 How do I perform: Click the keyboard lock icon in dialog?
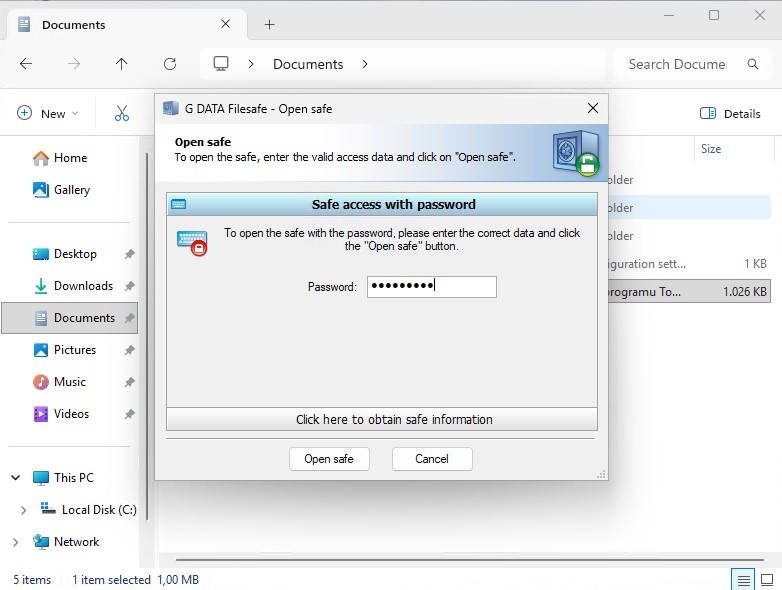(192, 242)
